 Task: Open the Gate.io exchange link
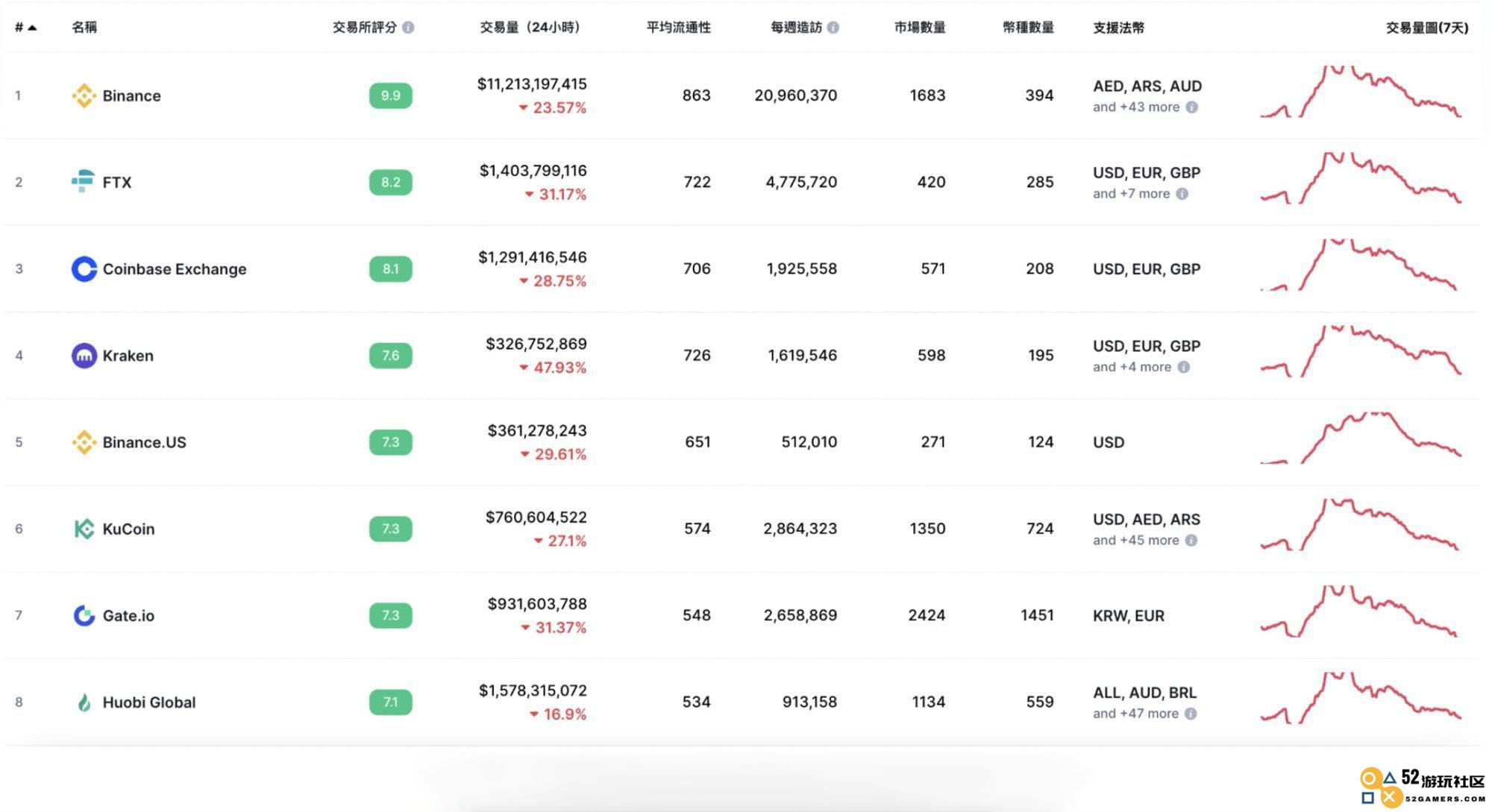128,615
